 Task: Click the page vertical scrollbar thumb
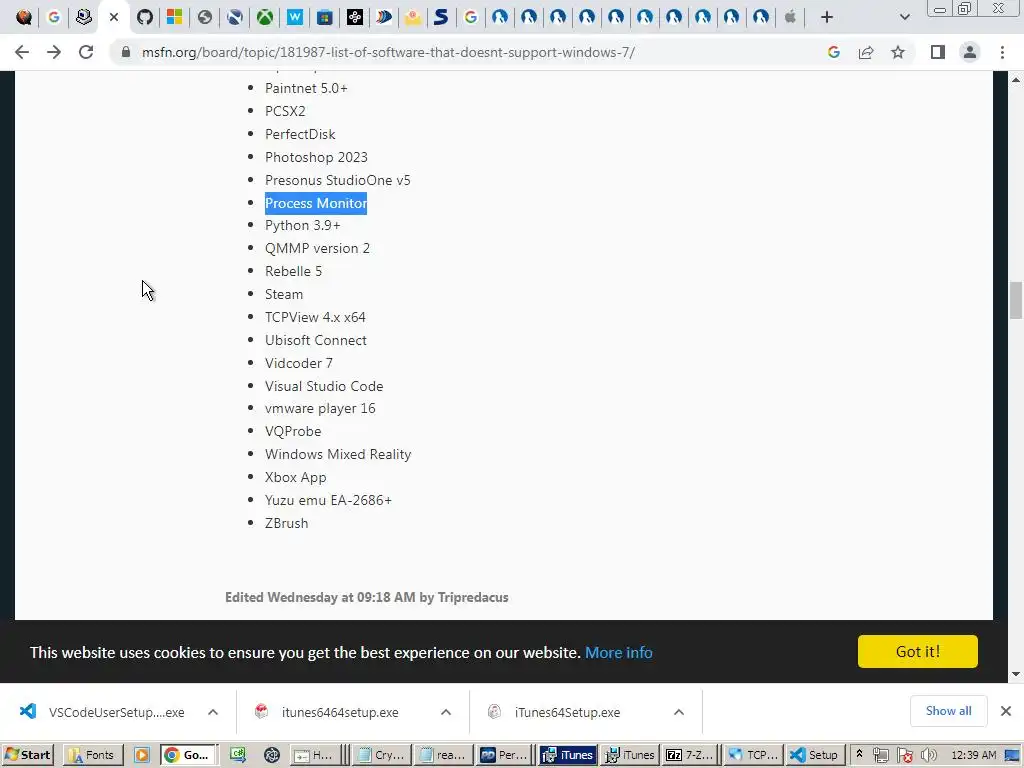(x=1016, y=300)
